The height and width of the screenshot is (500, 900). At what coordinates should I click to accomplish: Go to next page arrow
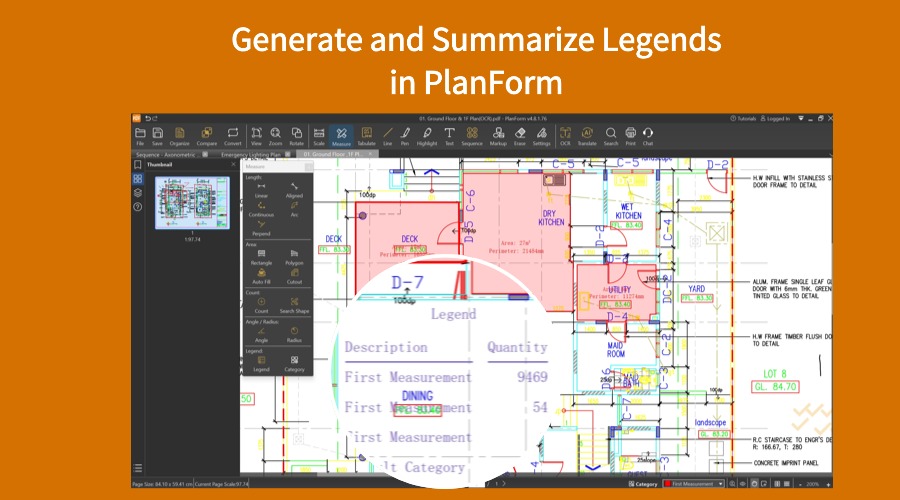(504, 484)
